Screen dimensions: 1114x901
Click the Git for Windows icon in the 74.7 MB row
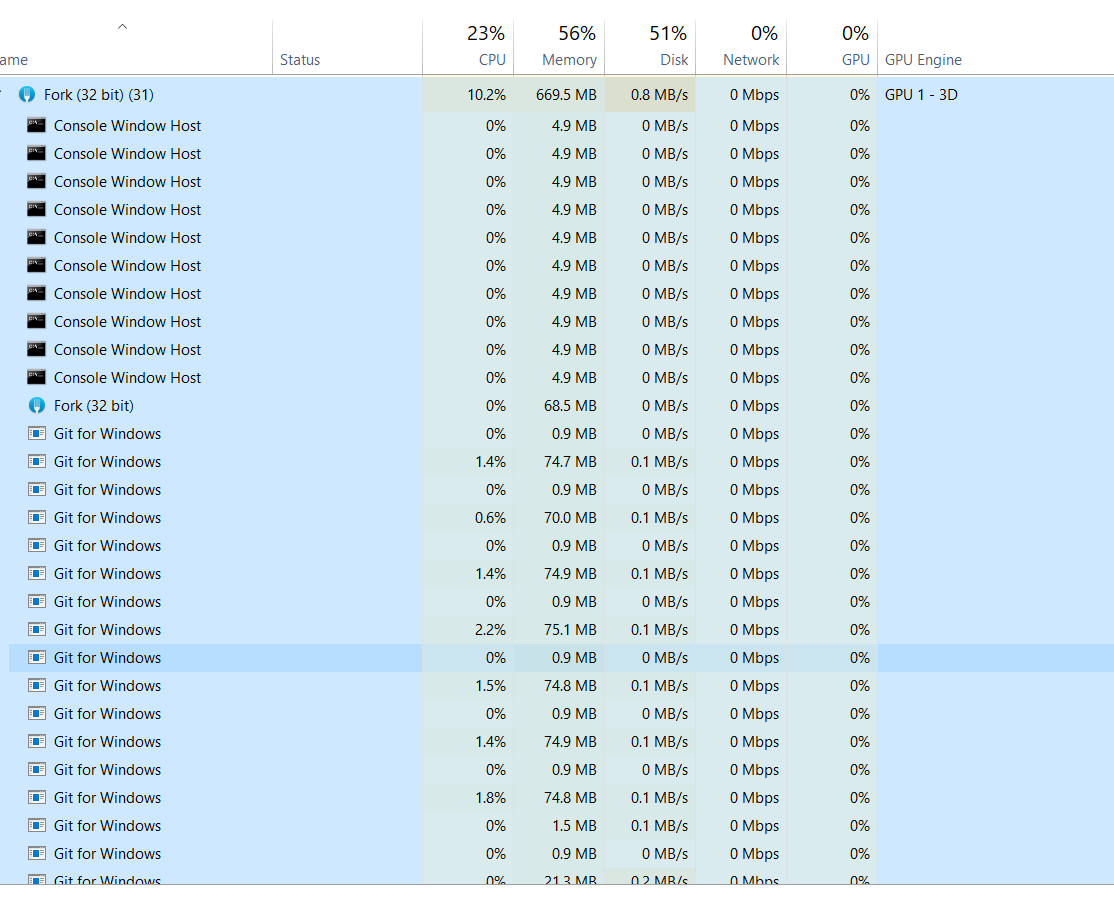[37, 462]
